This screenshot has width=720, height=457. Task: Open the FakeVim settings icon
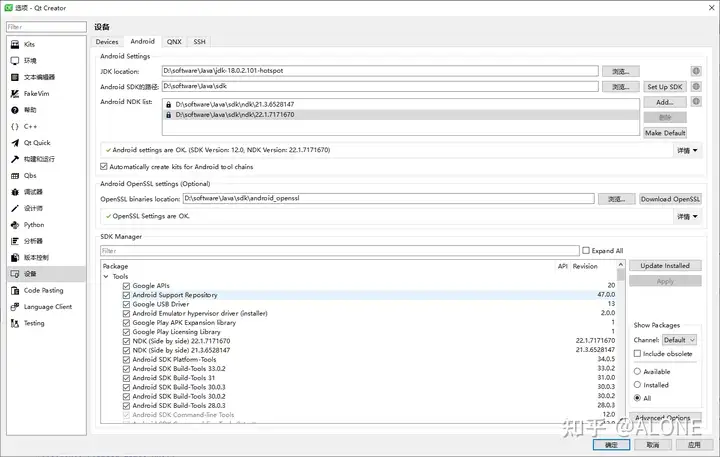[x=15, y=94]
